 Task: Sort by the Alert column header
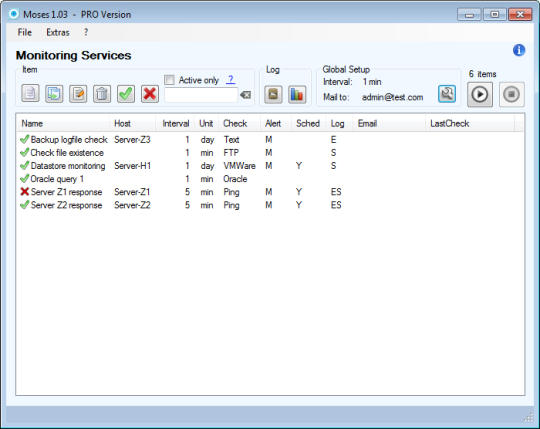pos(276,123)
